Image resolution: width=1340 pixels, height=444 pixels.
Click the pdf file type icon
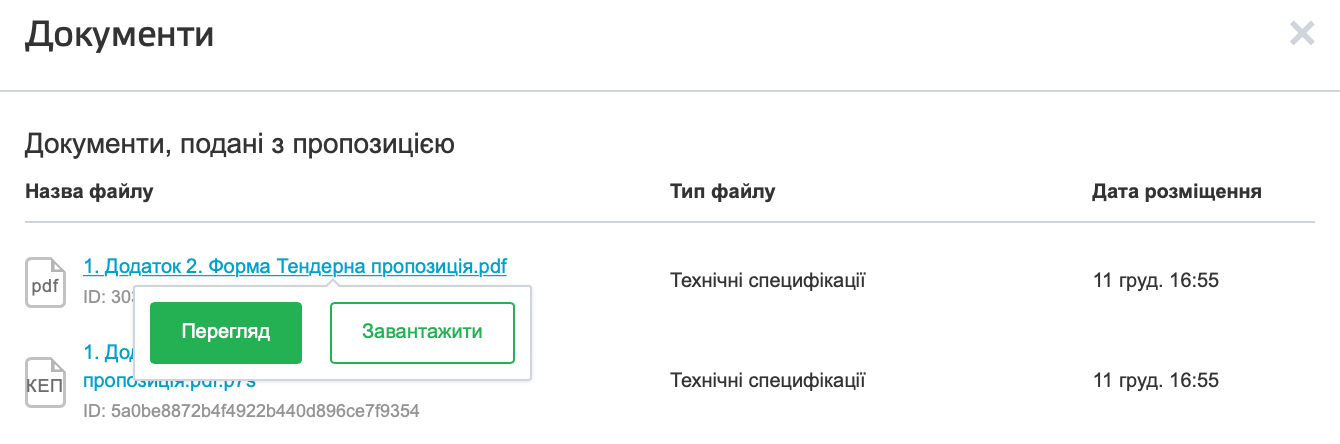pyautogui.click(x=44, y=282)
